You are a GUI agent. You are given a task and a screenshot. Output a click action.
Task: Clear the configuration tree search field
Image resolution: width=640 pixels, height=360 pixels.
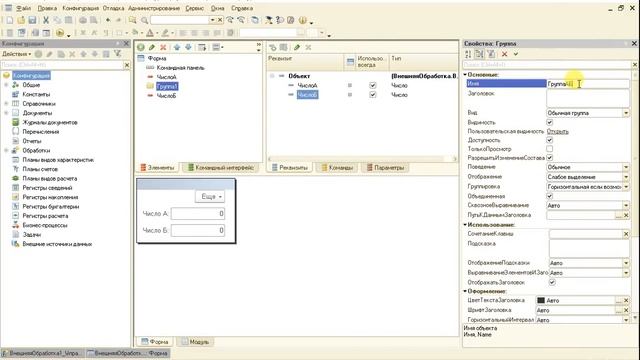click(127, 65)
